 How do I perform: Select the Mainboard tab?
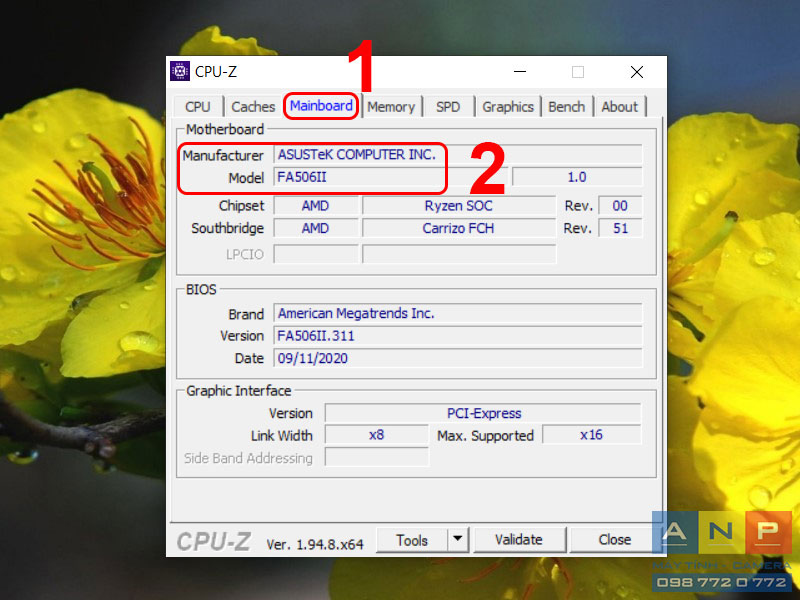(321, 106)
